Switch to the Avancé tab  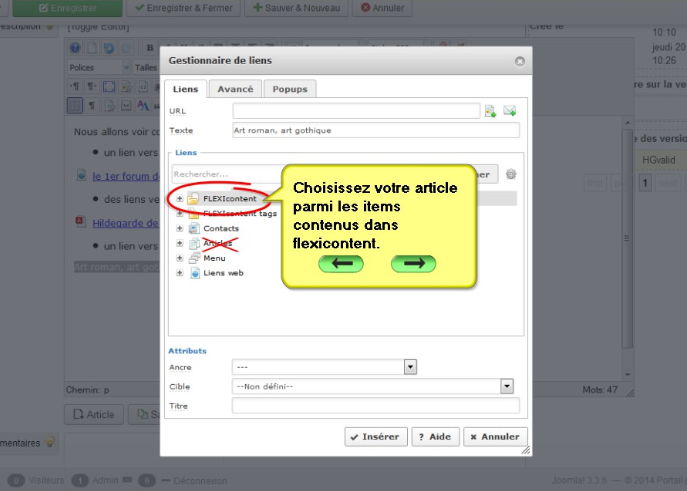pos(235,89)
